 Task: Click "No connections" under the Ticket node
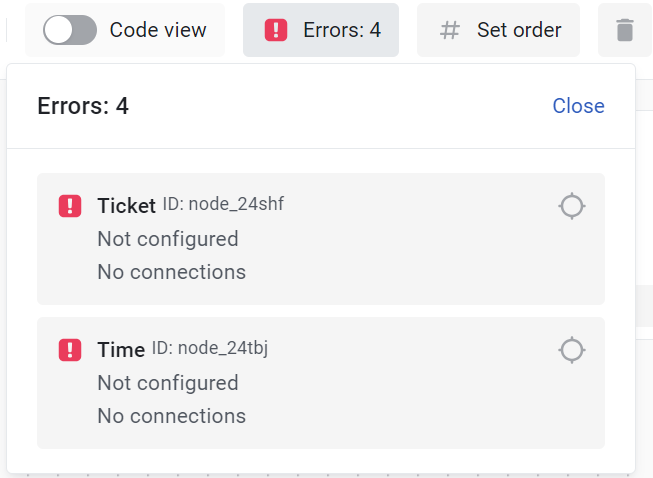(x=171, y=272)
